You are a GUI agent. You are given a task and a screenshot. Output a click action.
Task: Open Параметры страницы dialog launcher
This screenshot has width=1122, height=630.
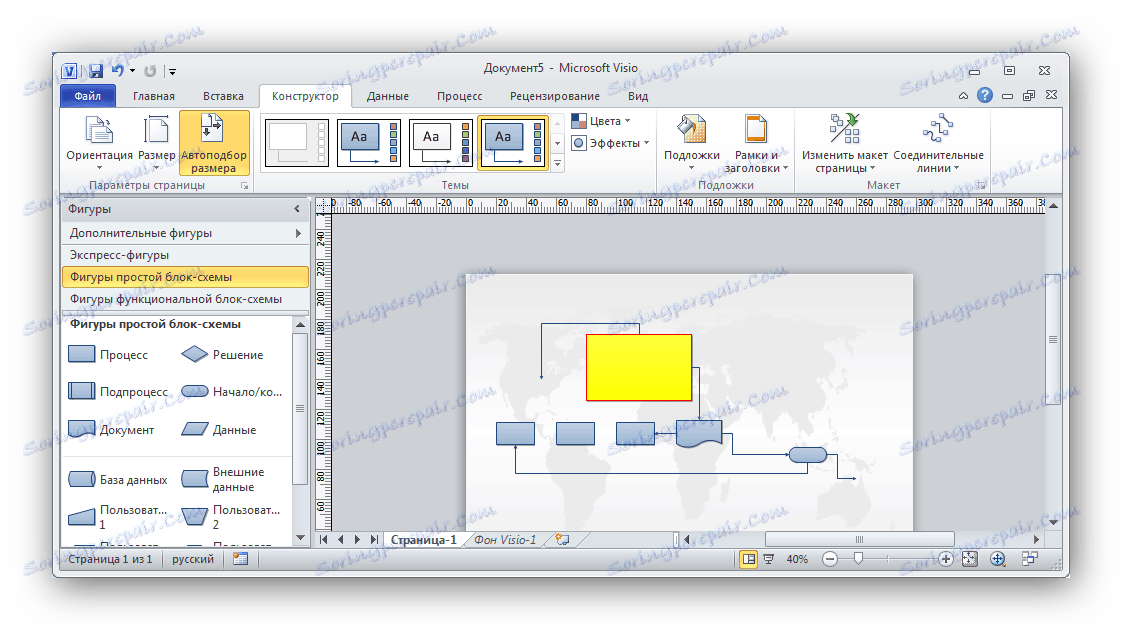pyautogui.click(x=245, y=185)
